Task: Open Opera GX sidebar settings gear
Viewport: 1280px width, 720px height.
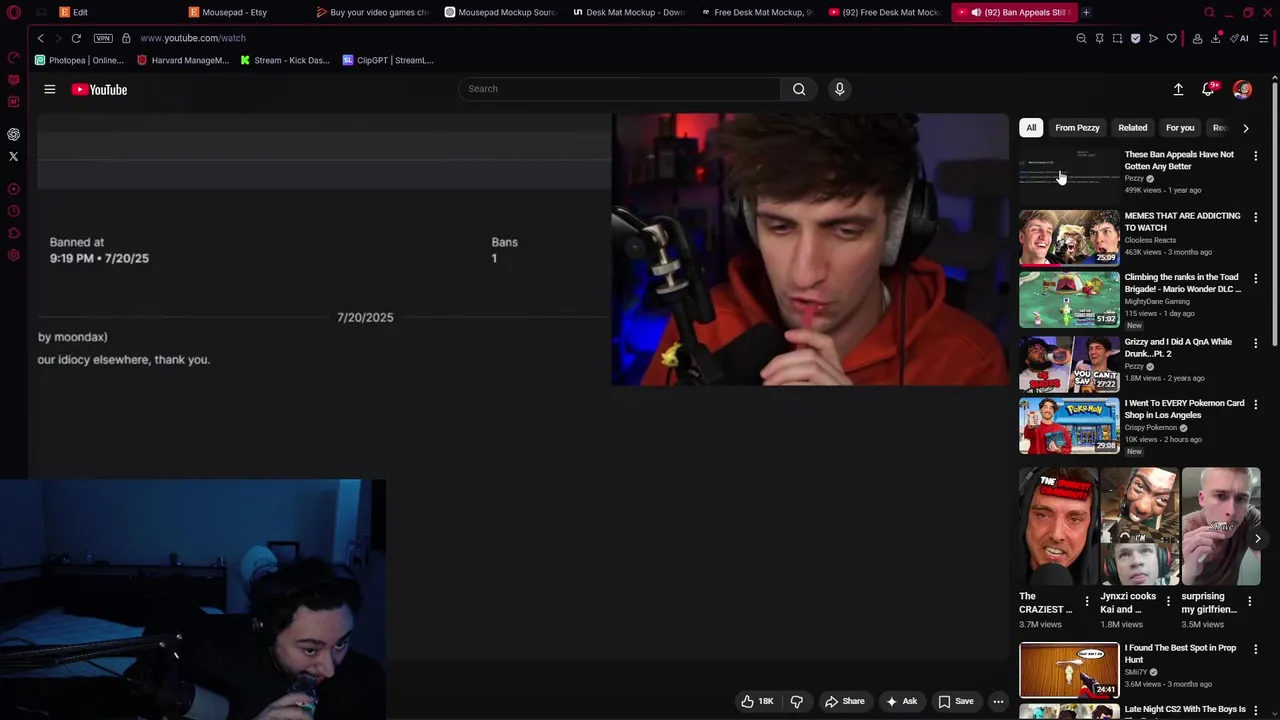Action: tap(13, 255)
